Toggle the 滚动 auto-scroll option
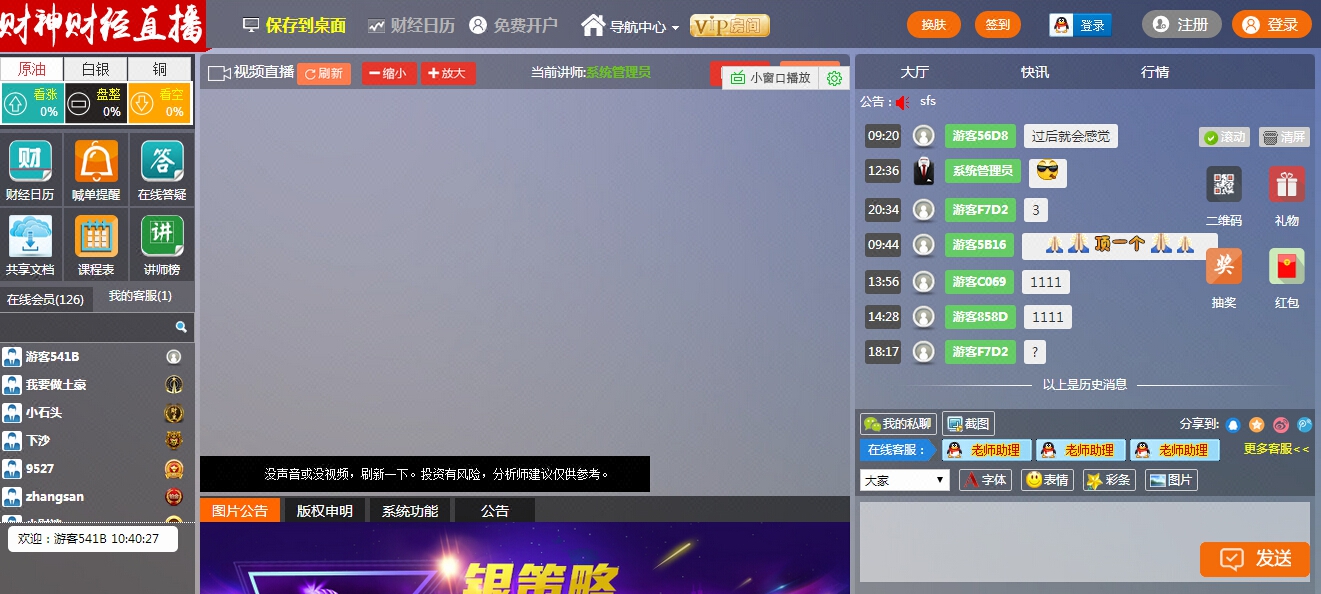Screen dimensions: 1321x594 [1225, 137]
